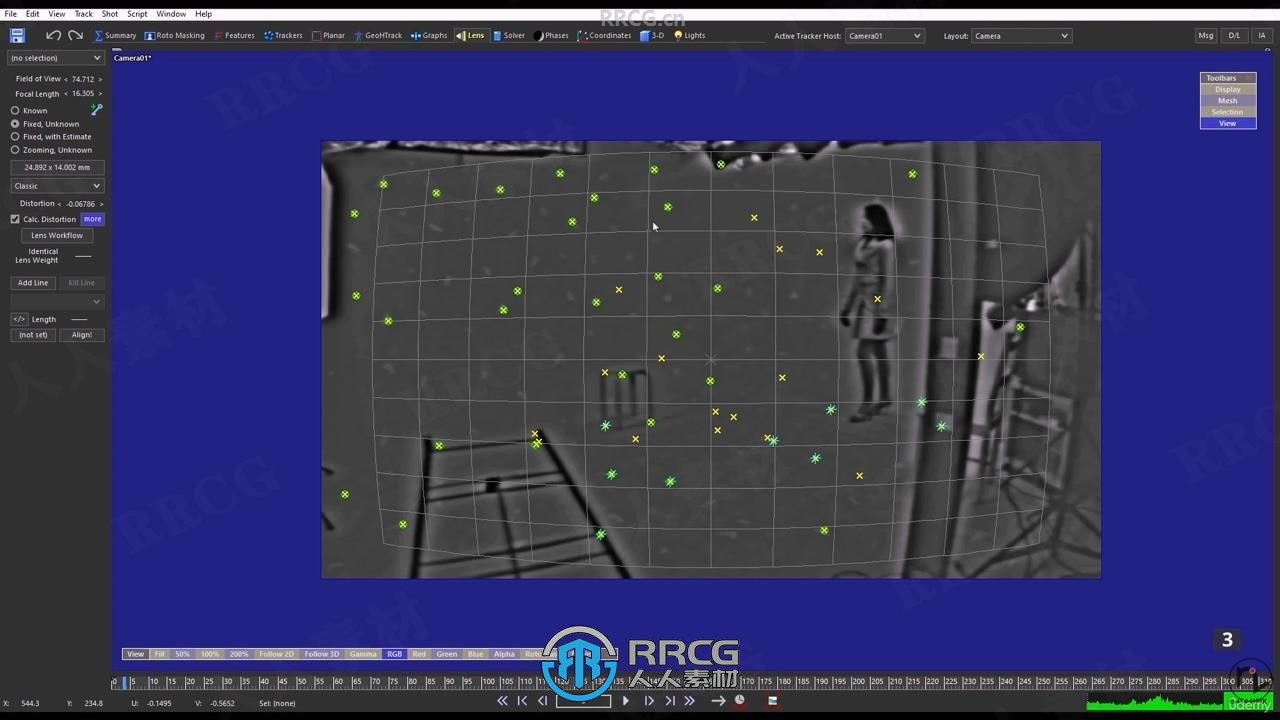Select the Lens room
This screenshot has width=1280, height=720.
470,35
